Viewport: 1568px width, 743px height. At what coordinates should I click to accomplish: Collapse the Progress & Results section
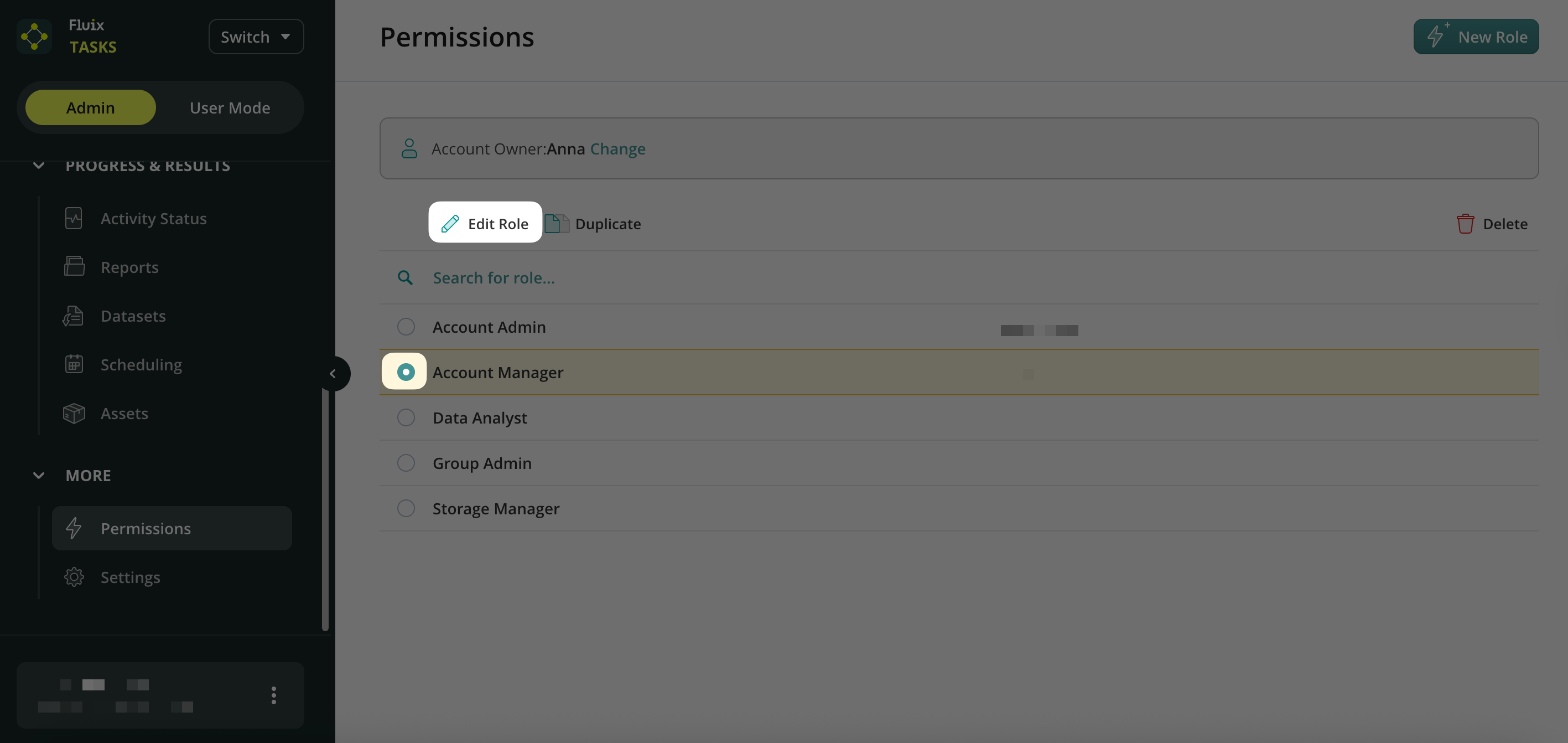click(x=38, y=166)
